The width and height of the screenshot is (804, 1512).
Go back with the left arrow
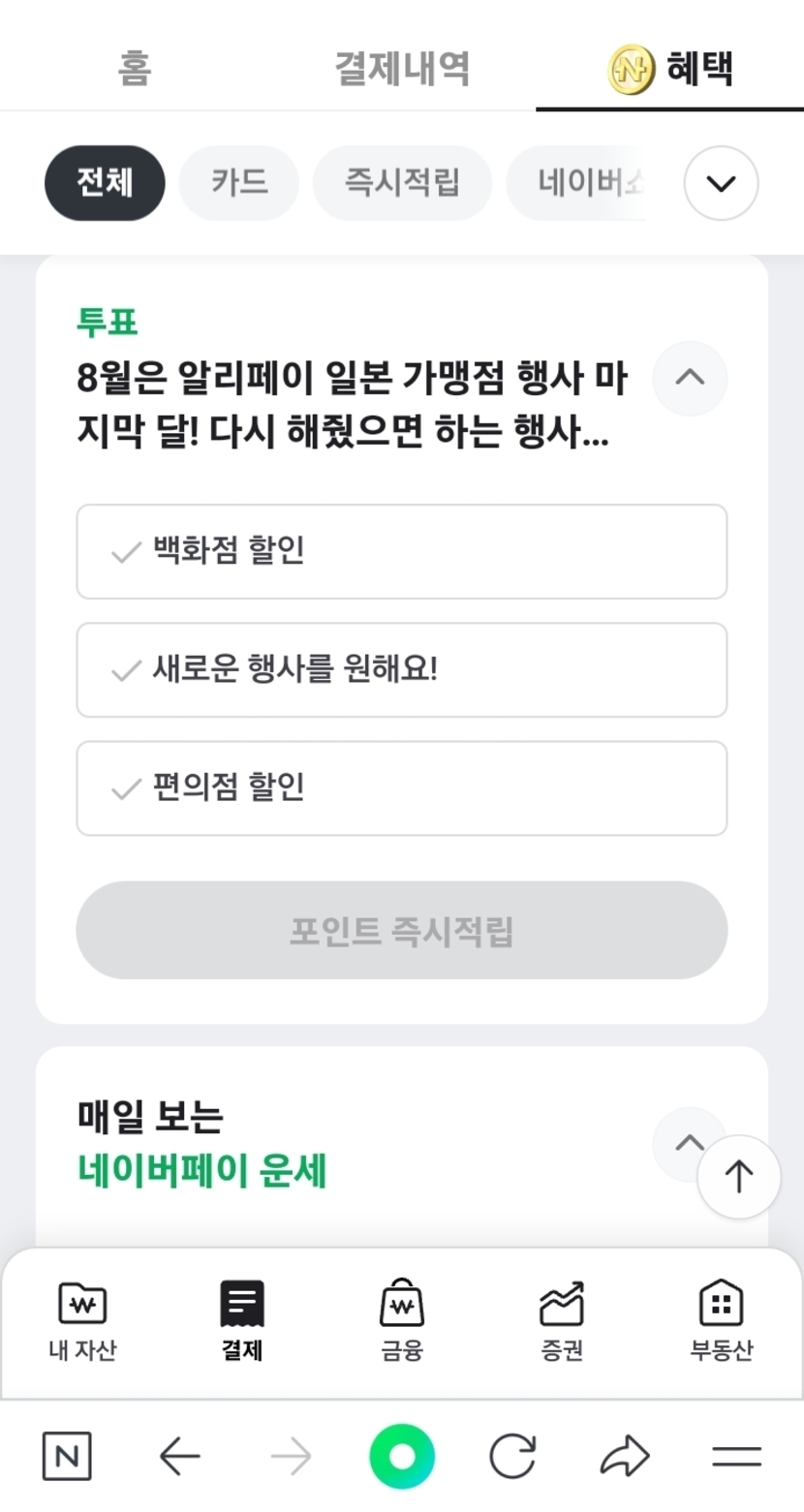pos(179,1456)
